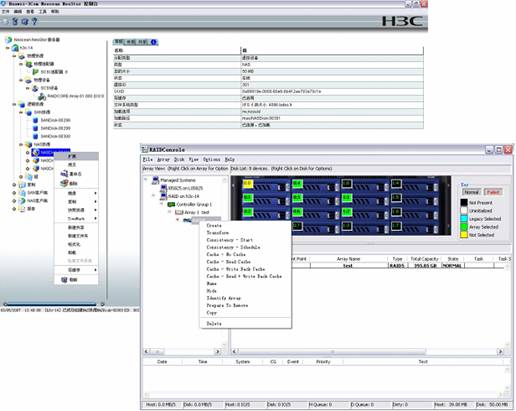Expand the NAS clients tree node
The height and width of the screenshot is (411, 516).
[x=14, y=201]
